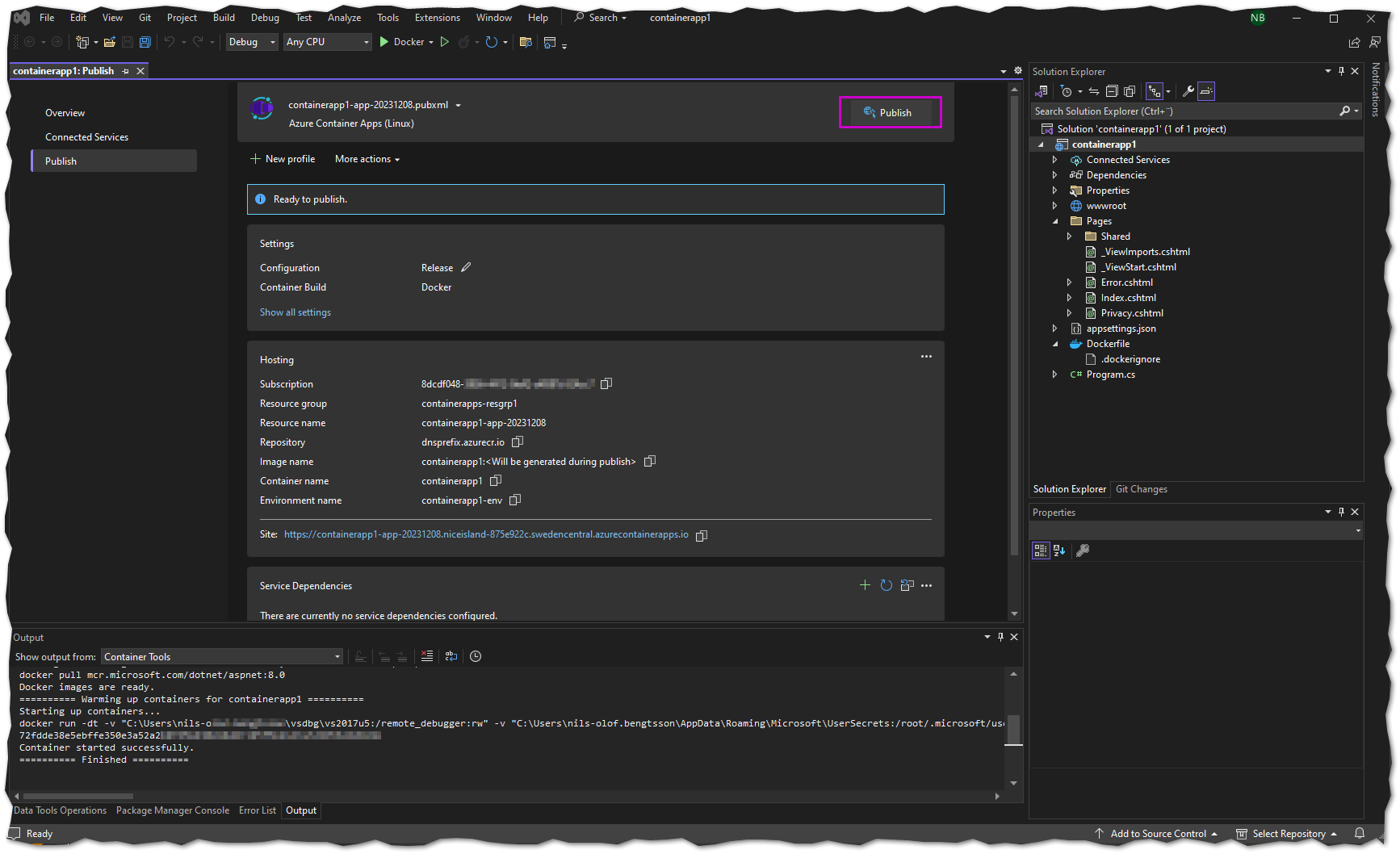Add a service dependency plus icon
Screen dimensions: 1400x854
click(865, 585)
